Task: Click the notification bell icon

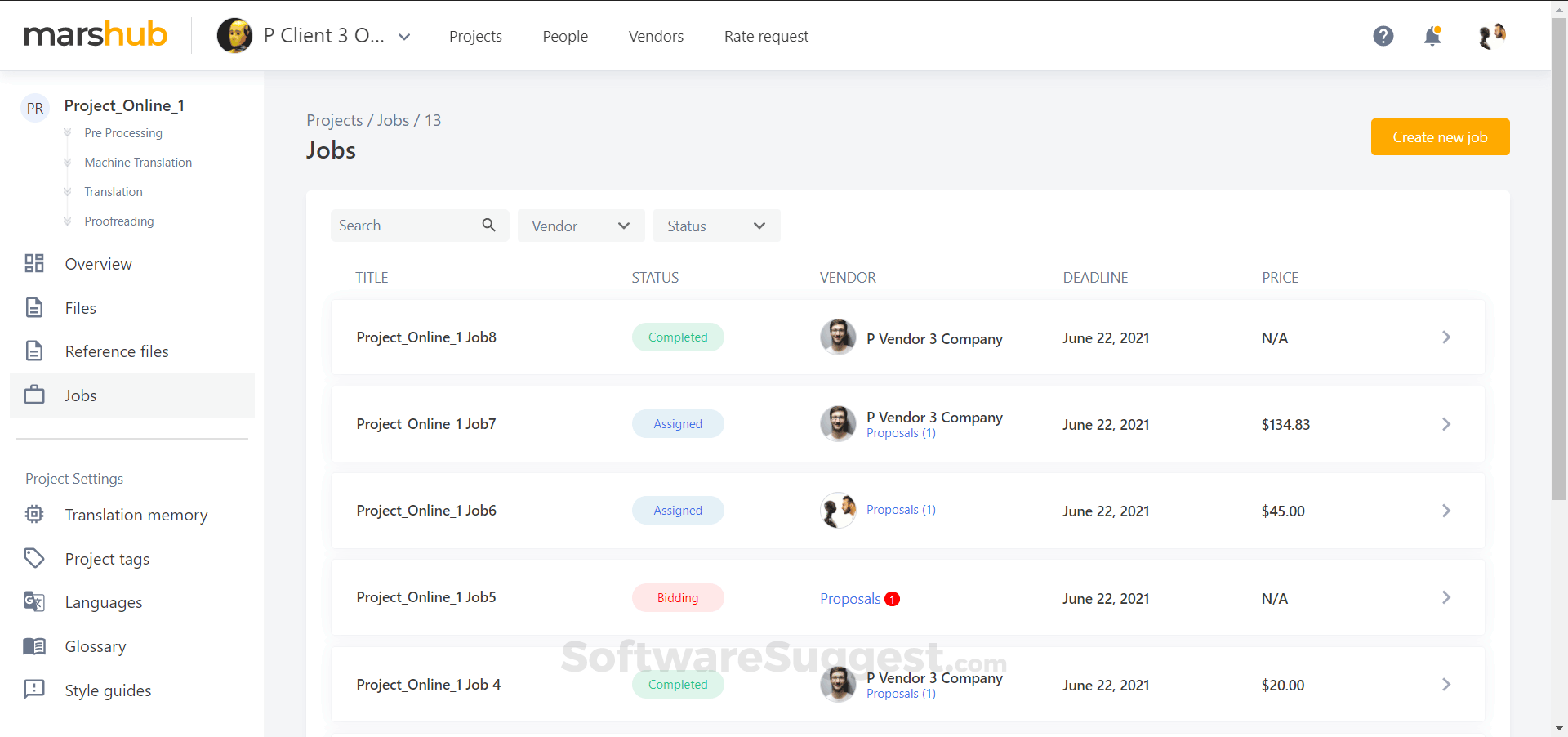Action: coord(1433,36)
